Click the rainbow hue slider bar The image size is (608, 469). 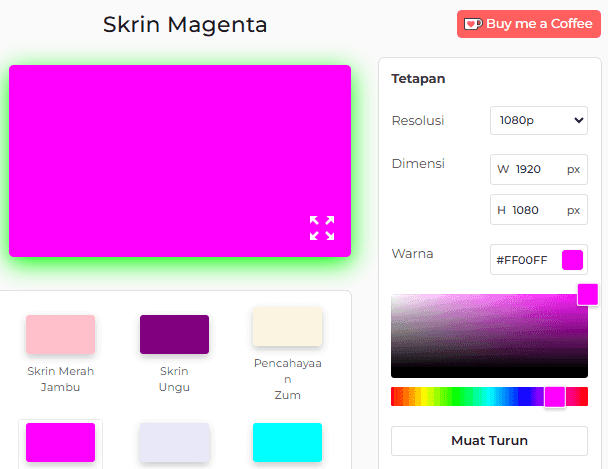[460, 396]
